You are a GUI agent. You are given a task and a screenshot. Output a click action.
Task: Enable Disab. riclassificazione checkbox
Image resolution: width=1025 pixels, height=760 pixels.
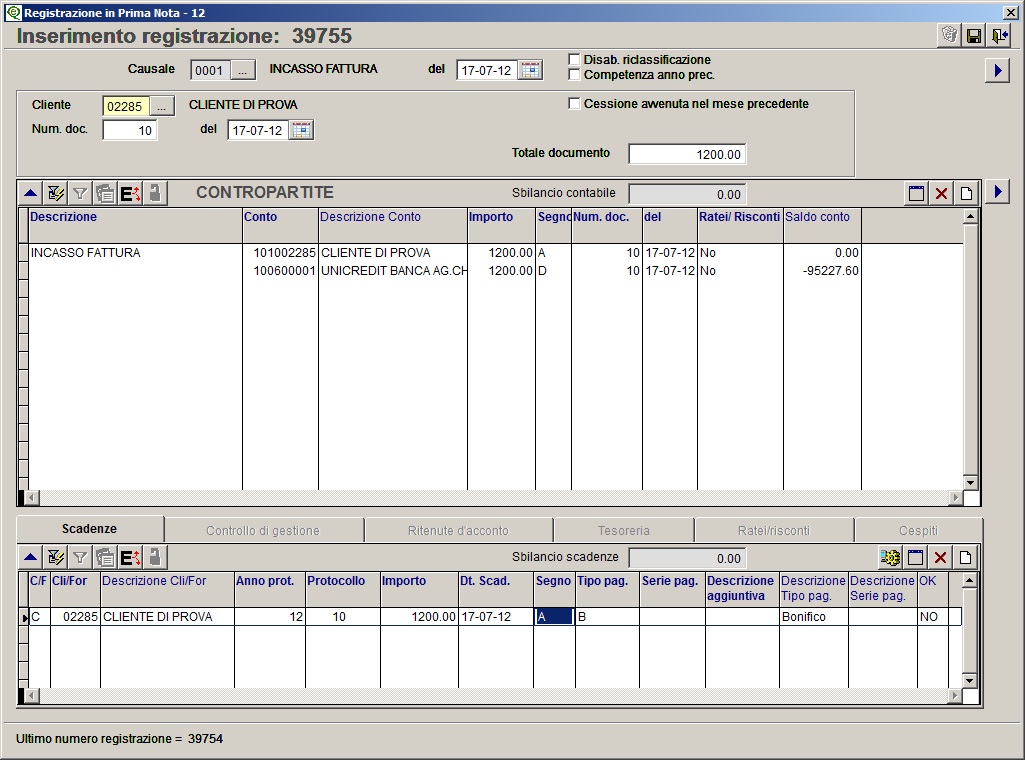[574, 59]
